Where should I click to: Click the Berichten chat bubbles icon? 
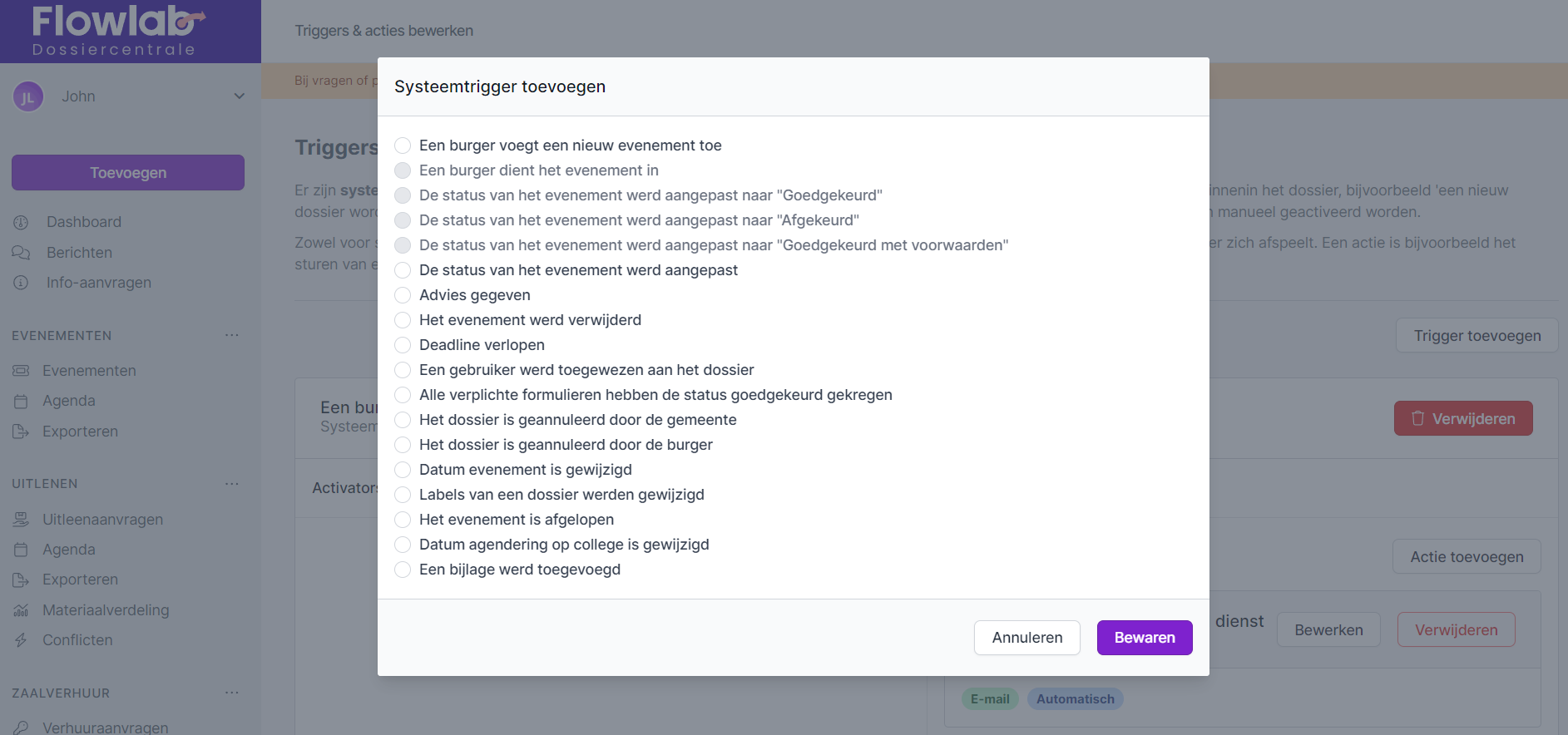point(21,253)
